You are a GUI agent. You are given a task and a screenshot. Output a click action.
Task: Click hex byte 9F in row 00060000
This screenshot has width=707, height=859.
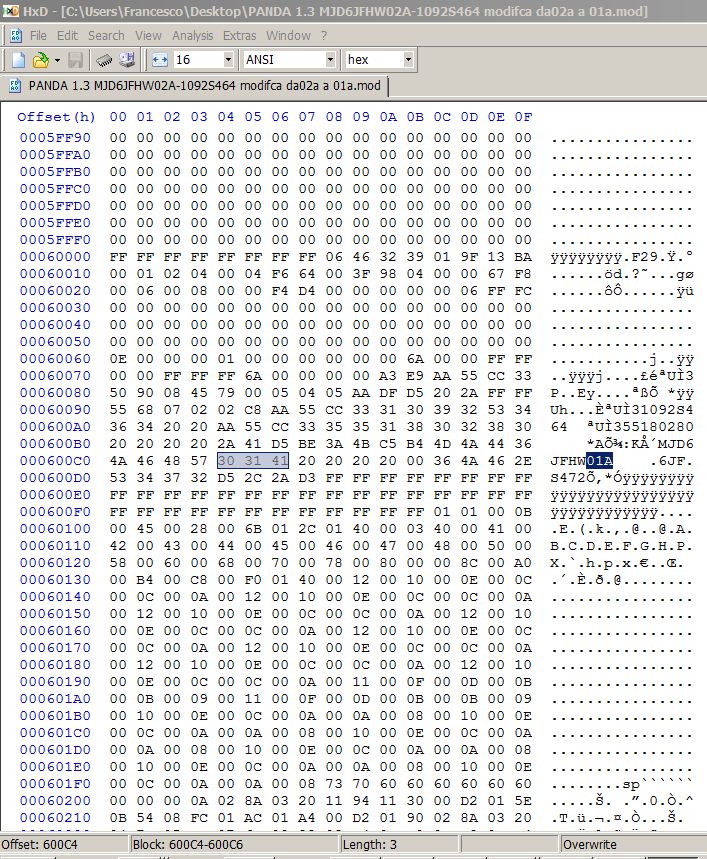point(469,257)
